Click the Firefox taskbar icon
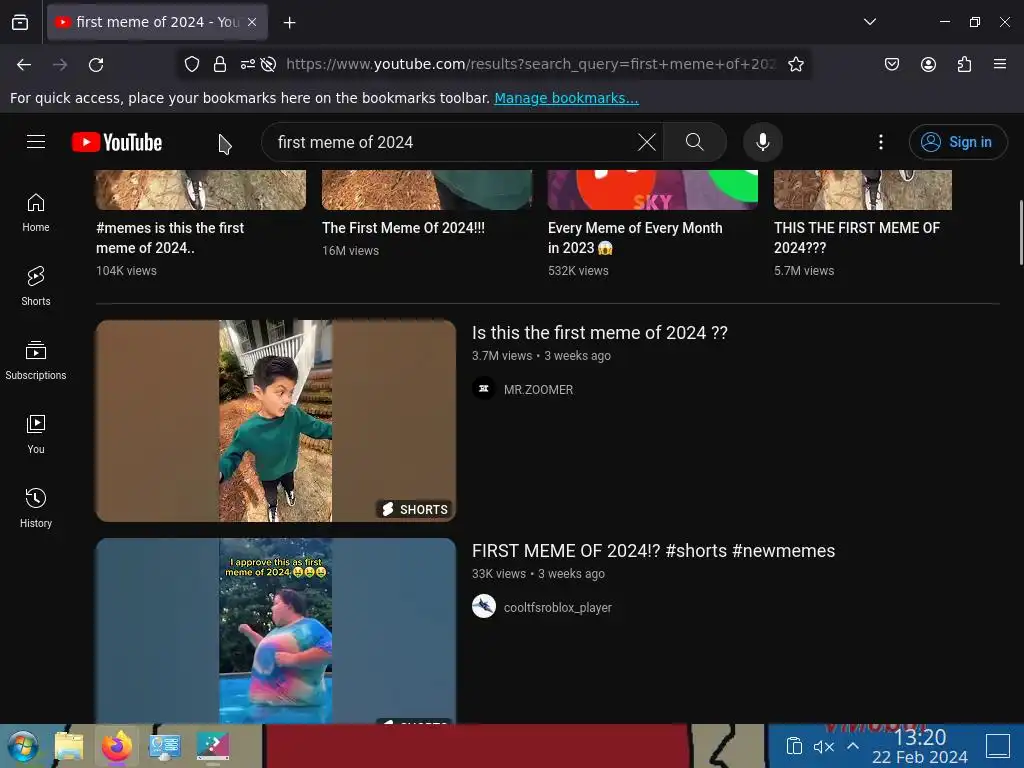The width and height of the screenshot is (1024, 768). pos(117,746)
